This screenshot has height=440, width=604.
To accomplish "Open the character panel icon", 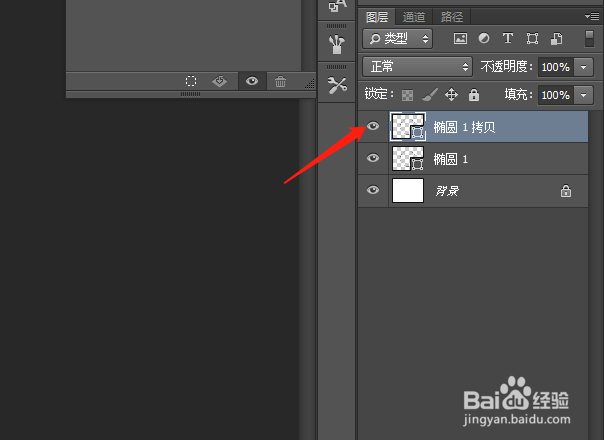I will point(337,6).
